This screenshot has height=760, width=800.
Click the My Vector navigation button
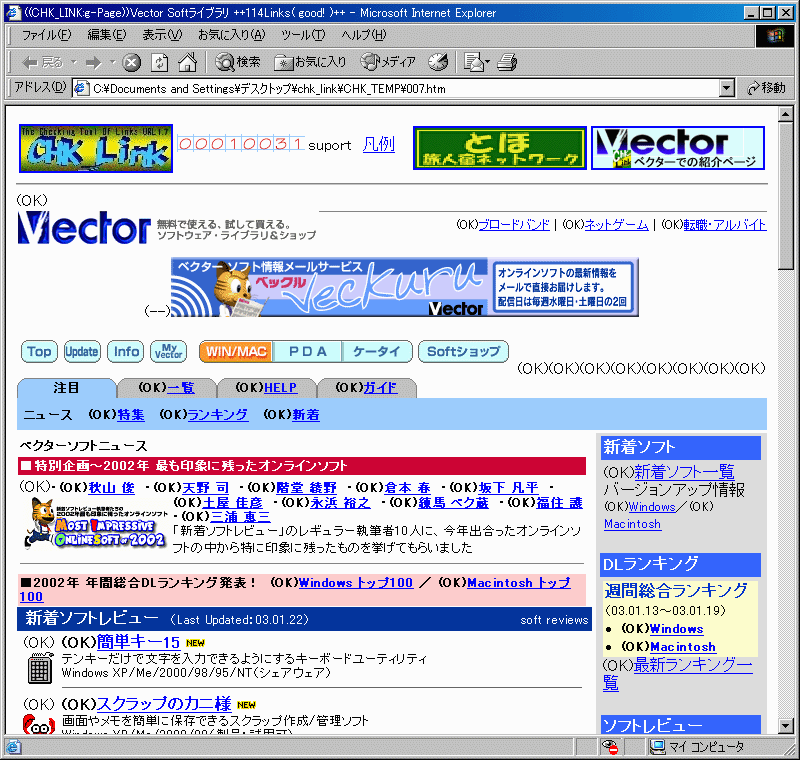(168, 351)
